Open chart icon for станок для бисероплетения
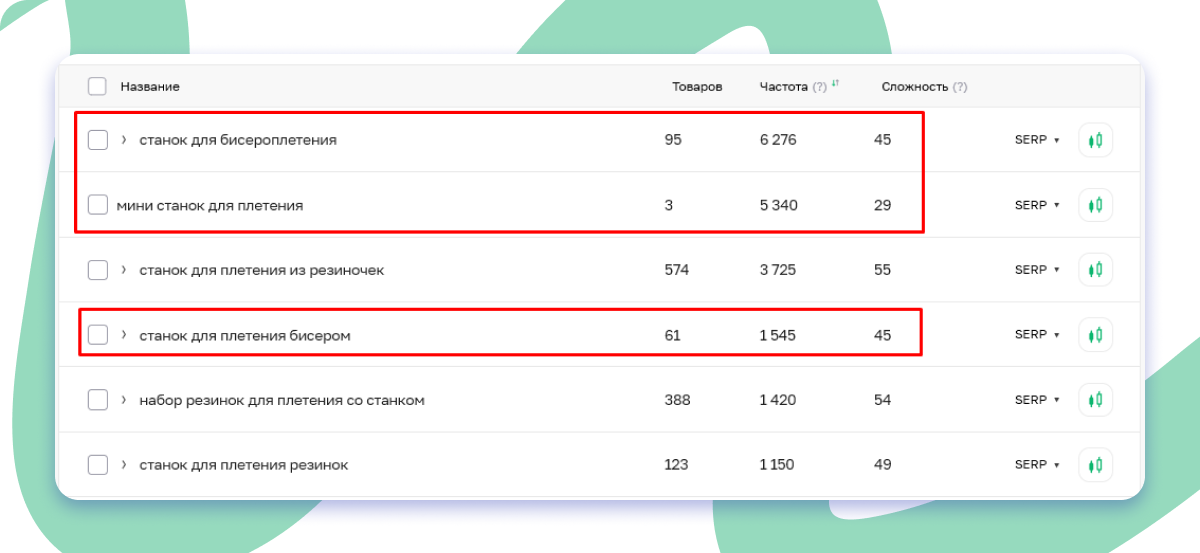 (x=1095, y=140)
